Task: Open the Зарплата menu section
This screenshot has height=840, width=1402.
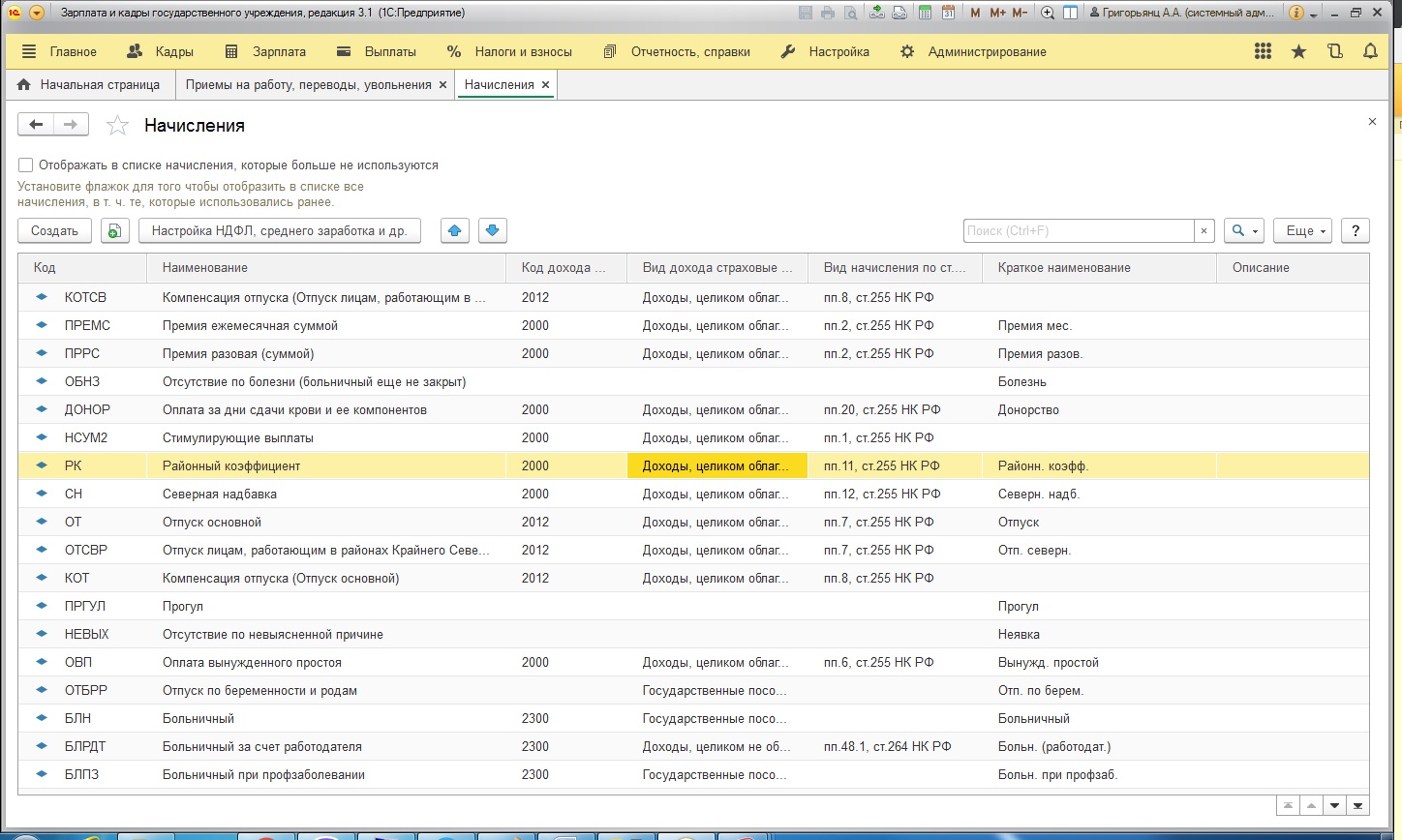Action: 265,52
